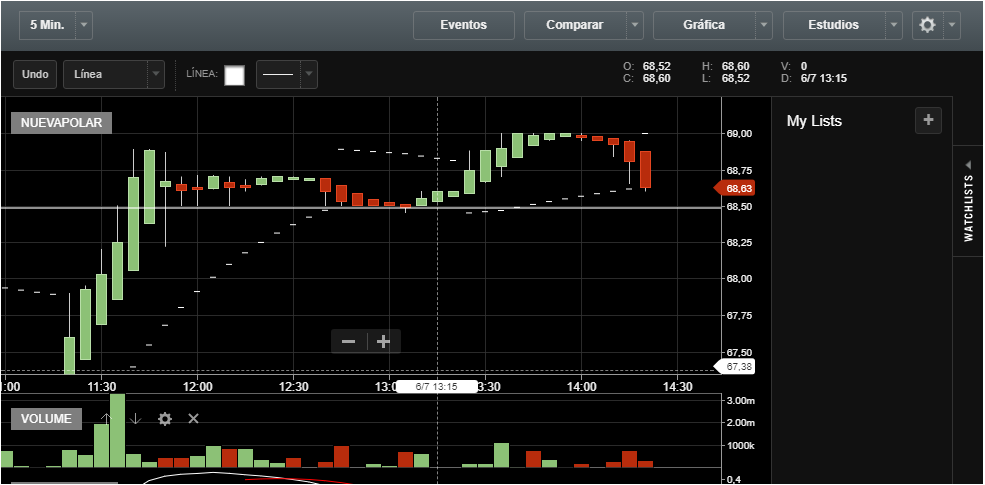Expand the Gráfica dropdown arrow

pos(764,25)
